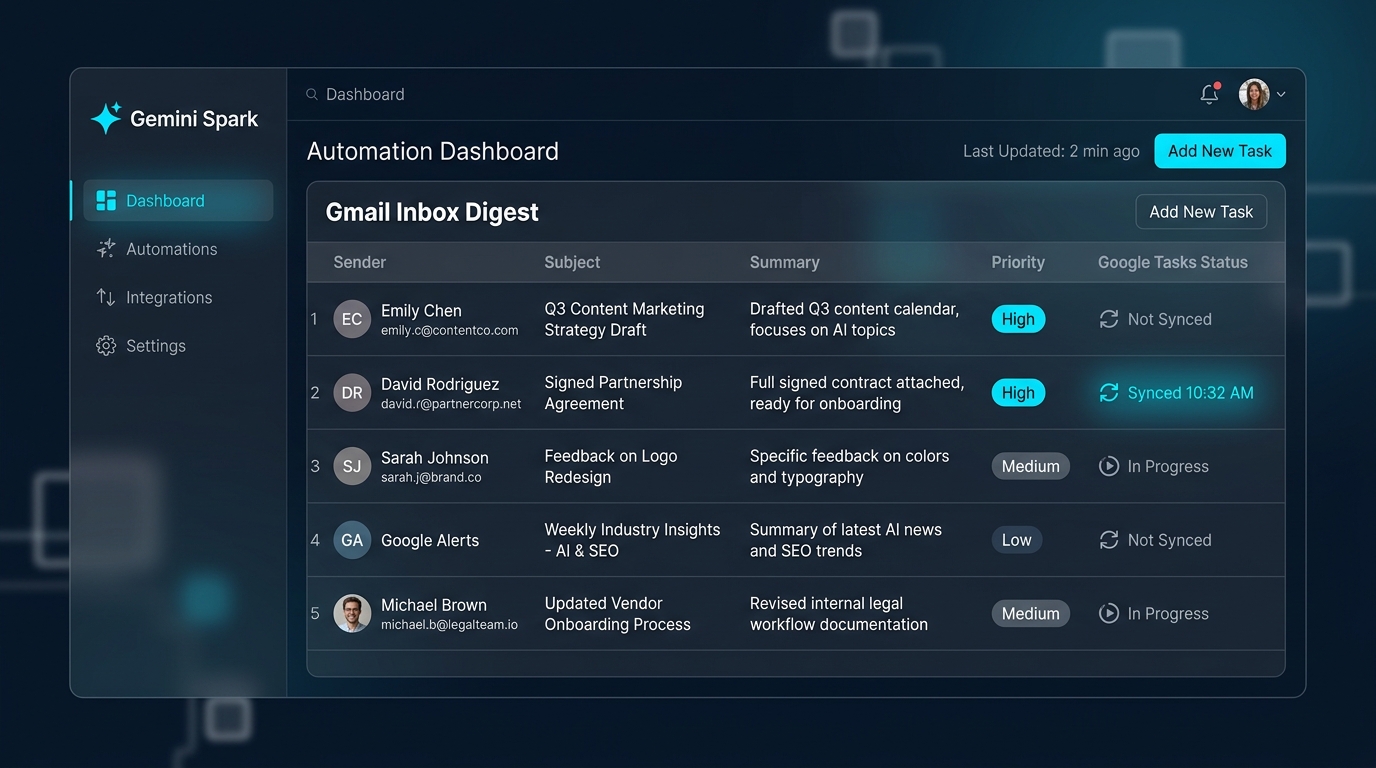Open Weekly Industry Insights subject
The width and height of the screenshot is (1376, 768).
click(x=632, y=540)
